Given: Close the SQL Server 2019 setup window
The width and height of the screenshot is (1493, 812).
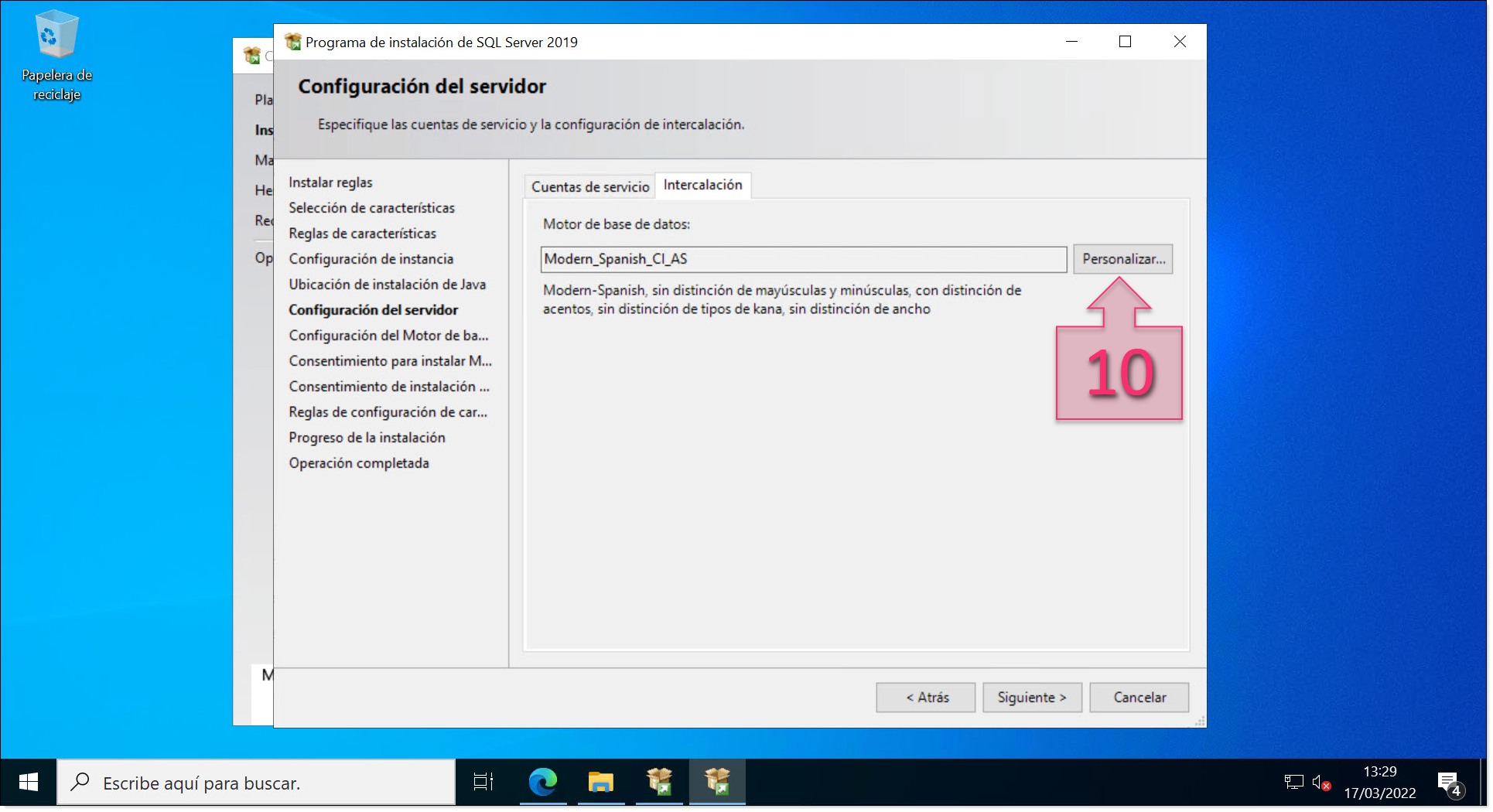Looking at the screenshot, I should (x=1180, y=42).
